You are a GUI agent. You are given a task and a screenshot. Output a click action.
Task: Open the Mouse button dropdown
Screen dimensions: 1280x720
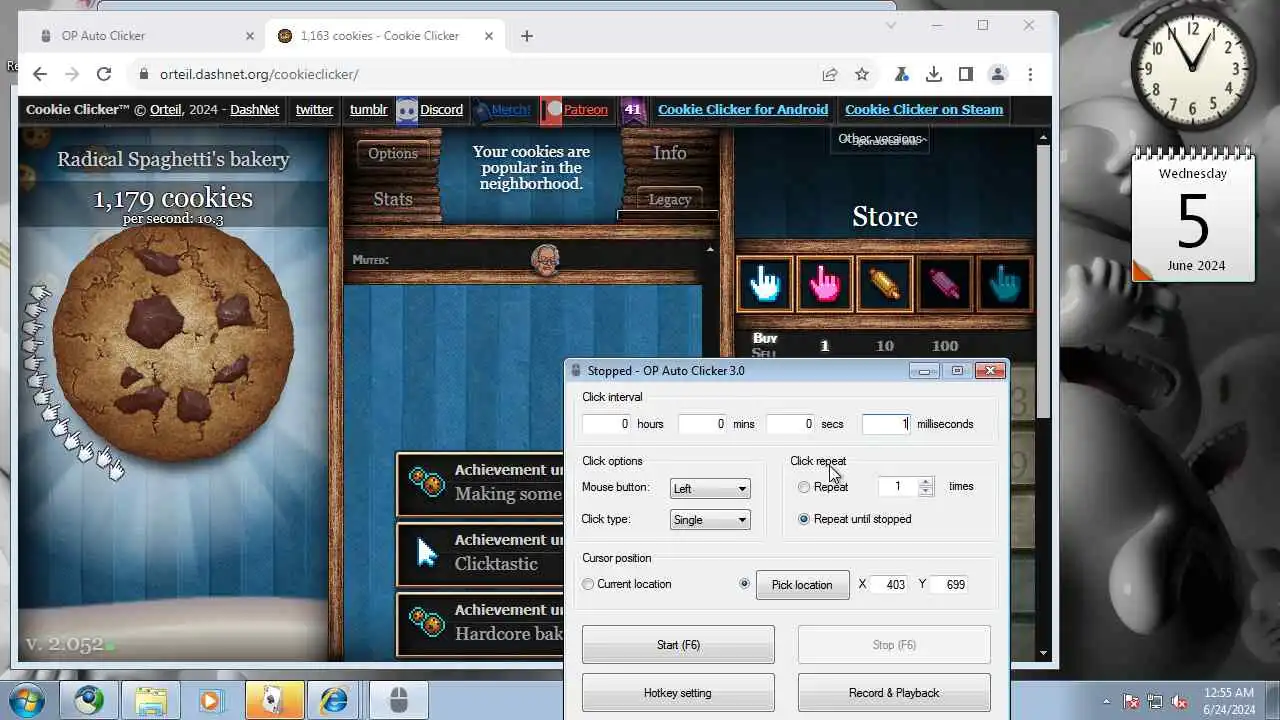pyautogui.click(x=710, y=488)
